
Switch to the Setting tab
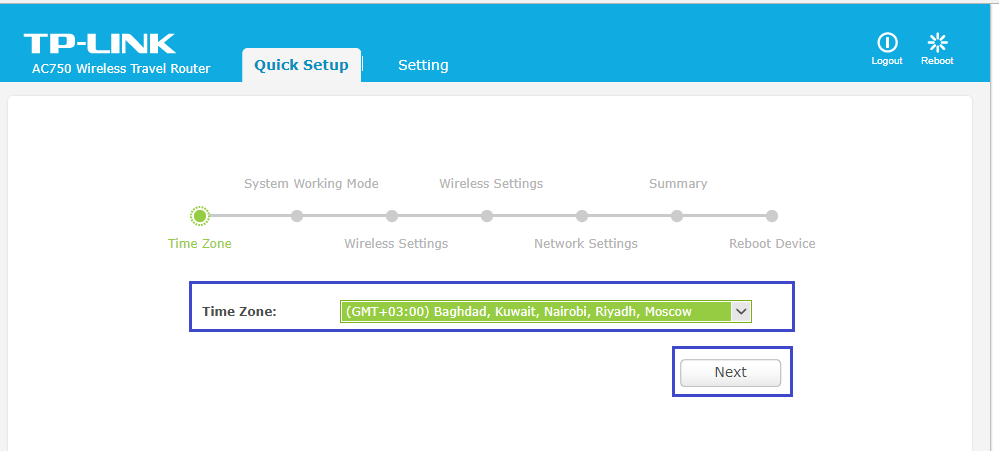(423, 65)
